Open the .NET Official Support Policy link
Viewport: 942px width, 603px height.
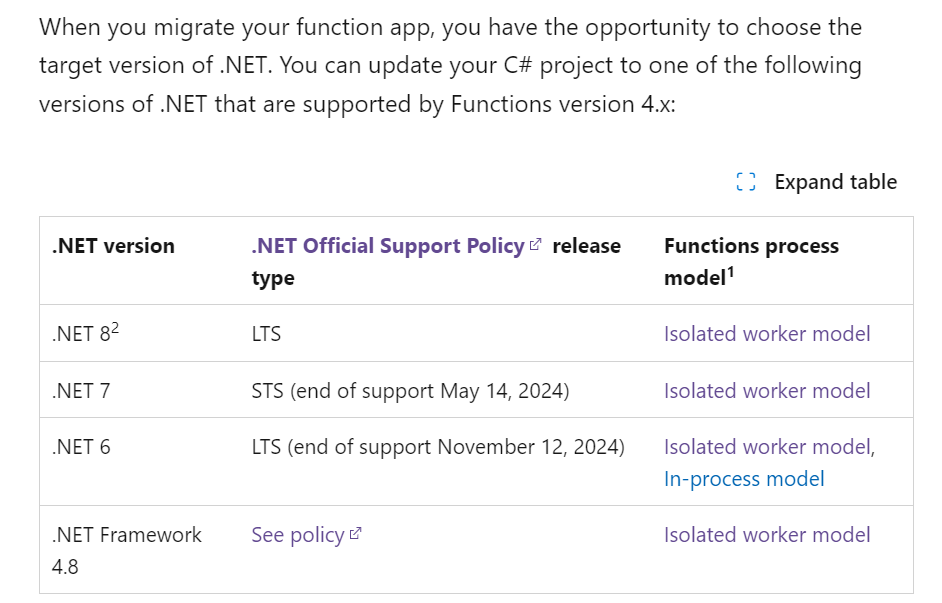tap(388, 246)
